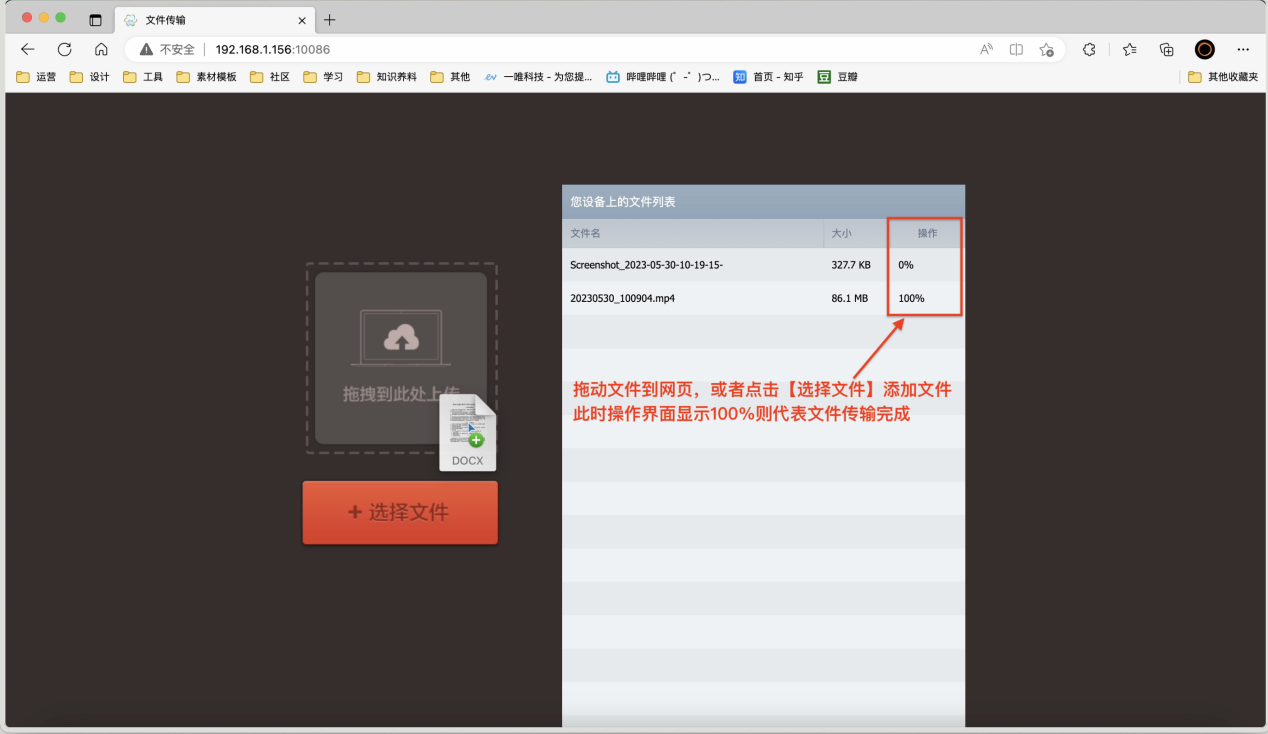Open the read aloud feature icon
This screenshot has width=1268, height=734.
pos(985,48)
